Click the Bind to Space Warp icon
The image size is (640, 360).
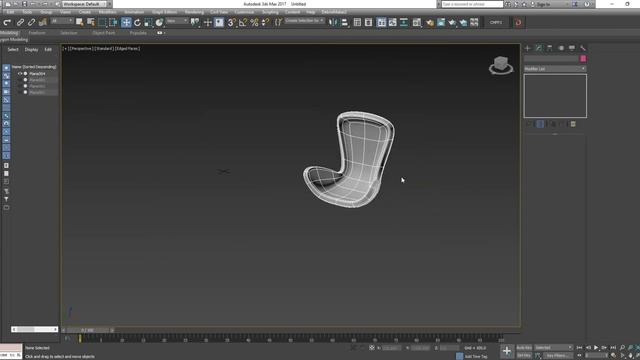pos(42,22)
